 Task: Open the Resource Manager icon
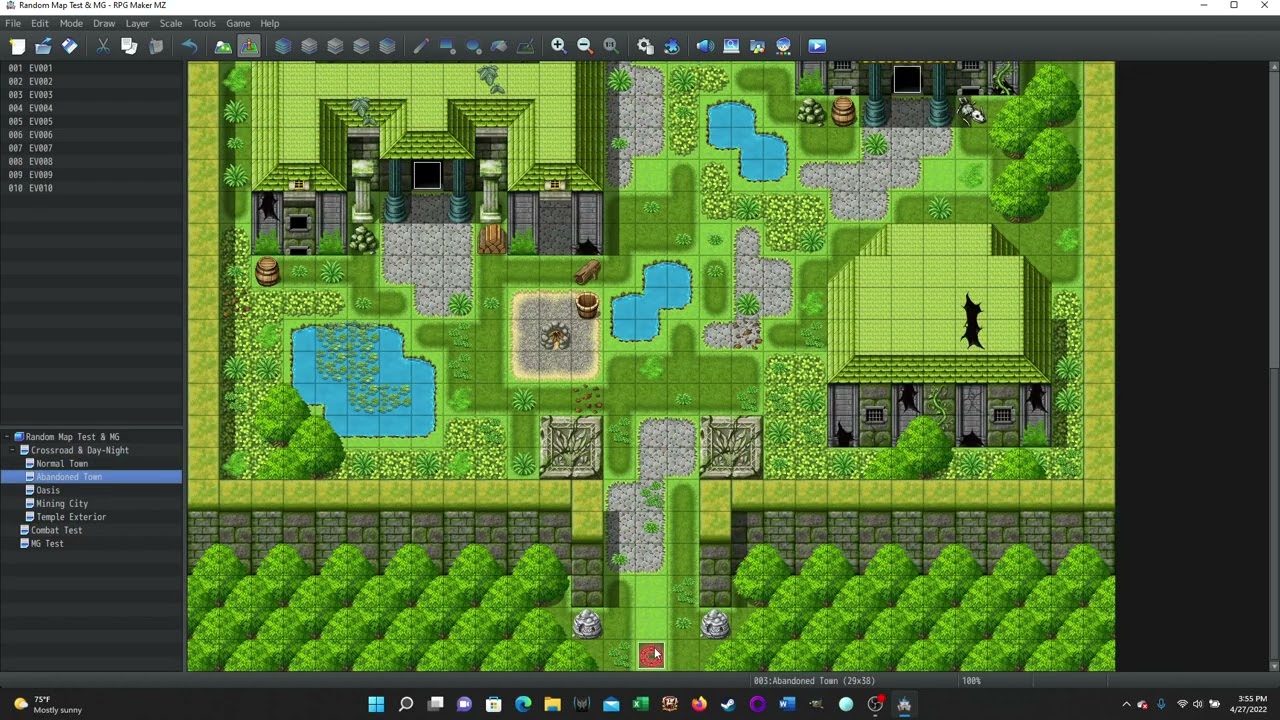point(757,46)
